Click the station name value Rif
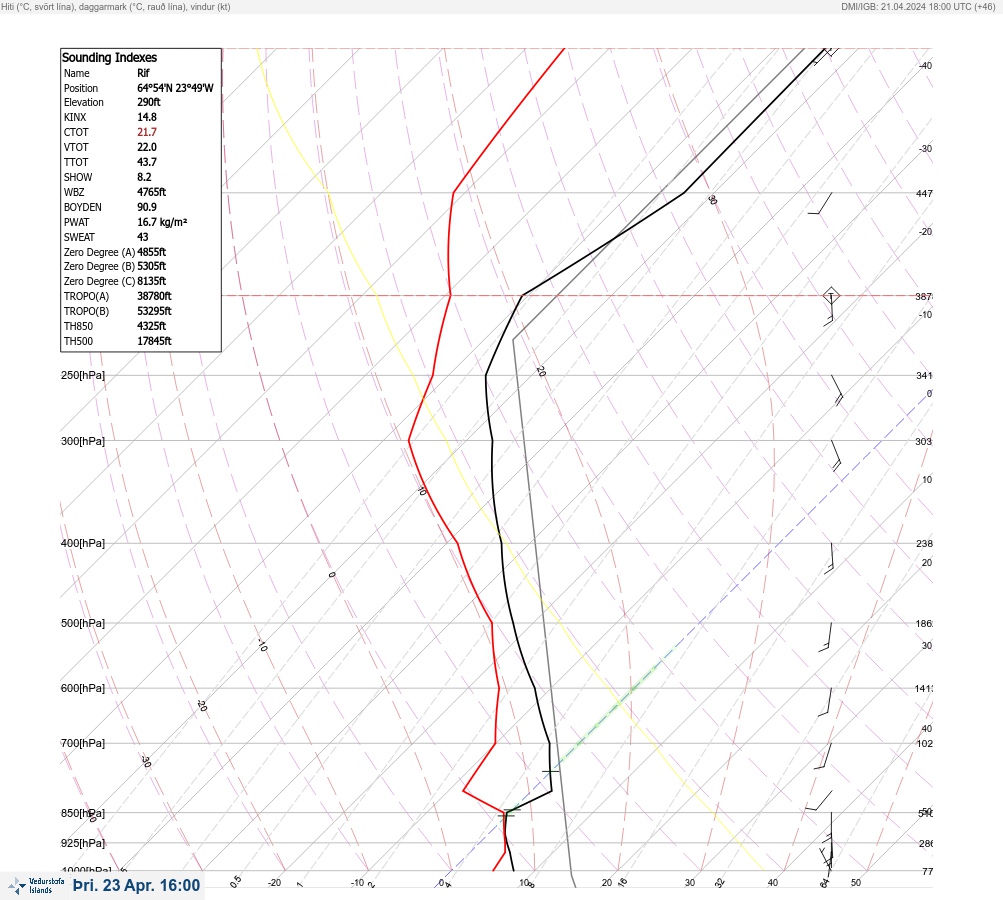 click(143, 73)
